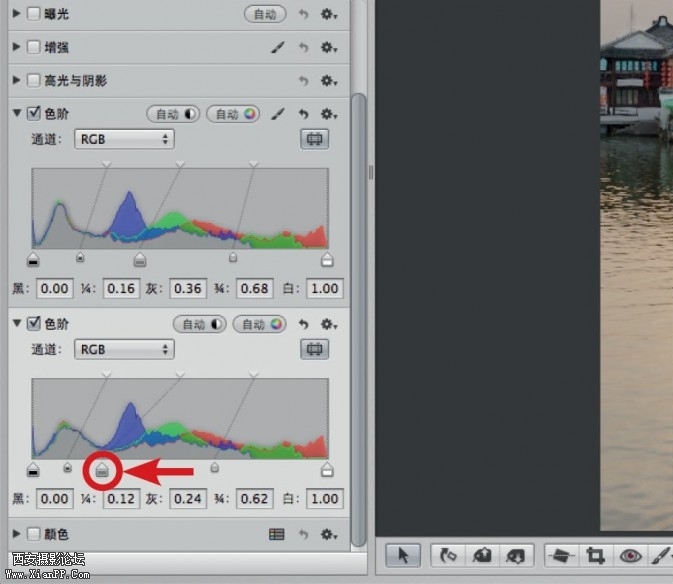Open gear action menu for 颜色

(328, 534)
